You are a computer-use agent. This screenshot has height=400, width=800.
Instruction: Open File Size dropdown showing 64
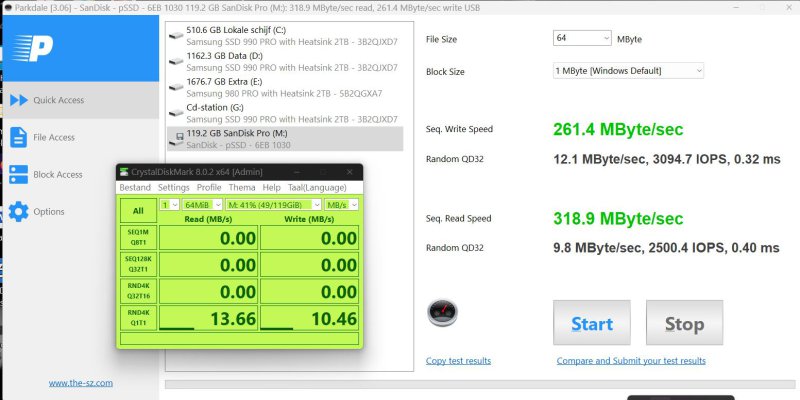[582, 38]
